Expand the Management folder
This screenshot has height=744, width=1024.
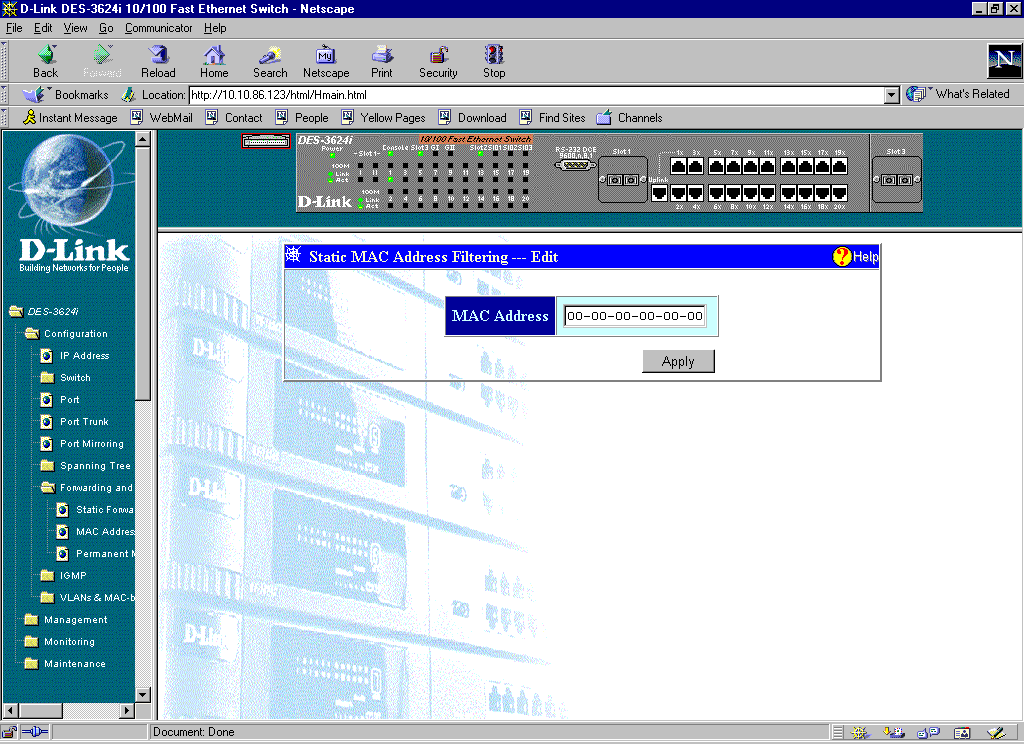[33, 620]
